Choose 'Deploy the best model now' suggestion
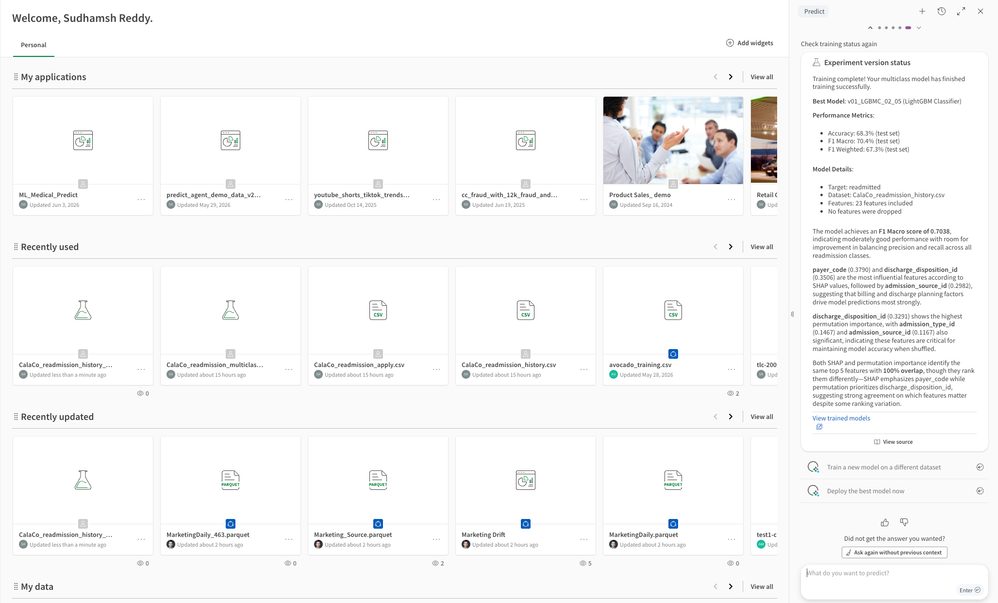The image size is (998, 603). (894, 491)
